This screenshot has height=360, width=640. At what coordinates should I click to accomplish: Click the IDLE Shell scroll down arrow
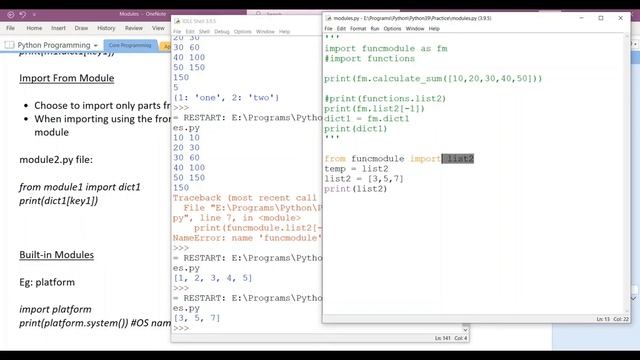465,329
